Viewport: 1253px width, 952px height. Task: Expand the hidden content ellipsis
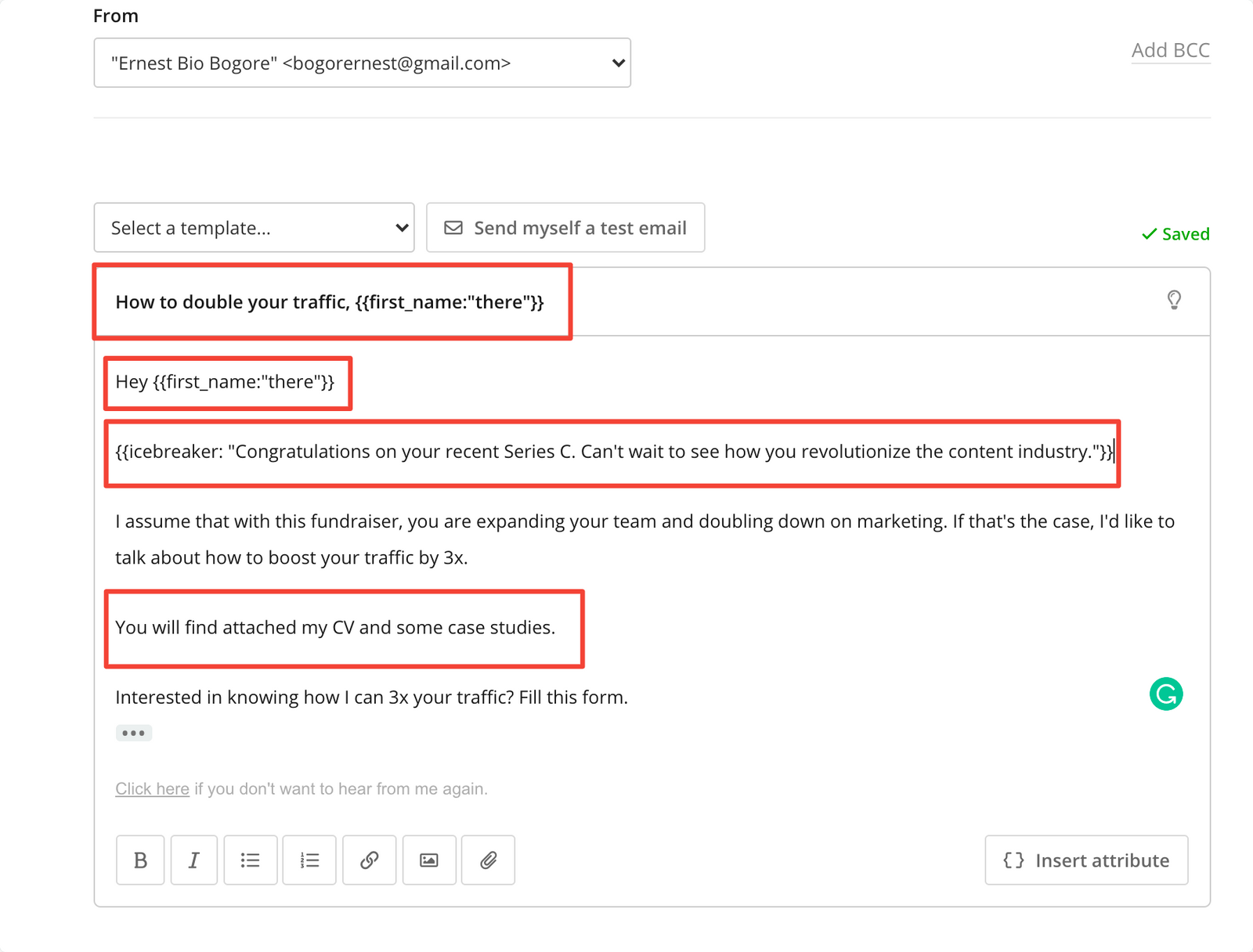point(133,733)
